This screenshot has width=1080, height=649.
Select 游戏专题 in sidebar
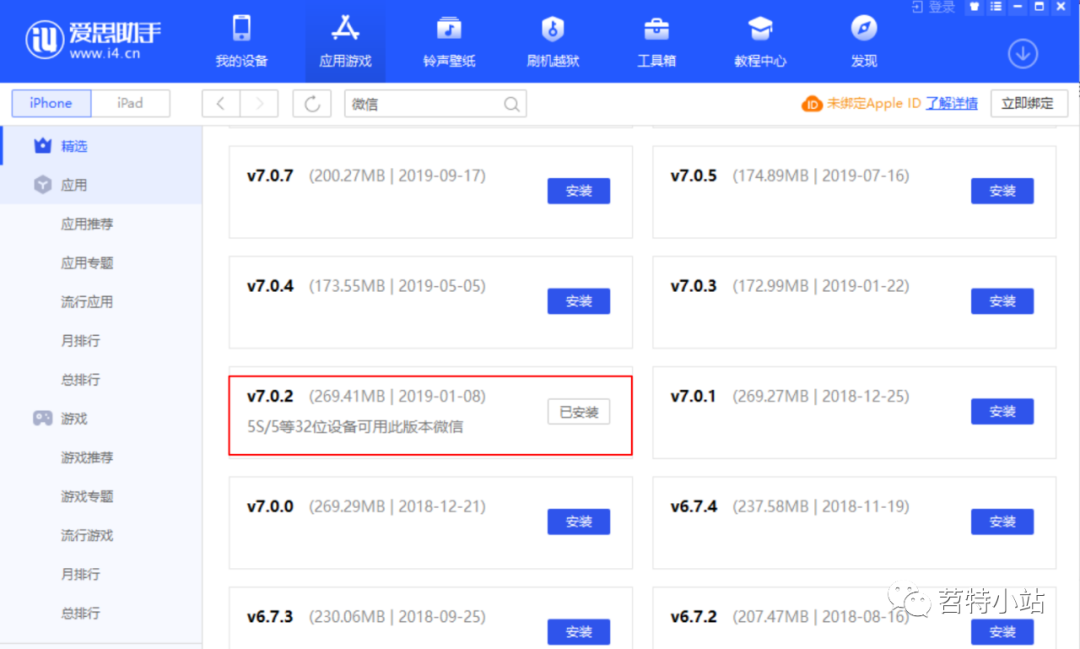(x=87, y=497)
